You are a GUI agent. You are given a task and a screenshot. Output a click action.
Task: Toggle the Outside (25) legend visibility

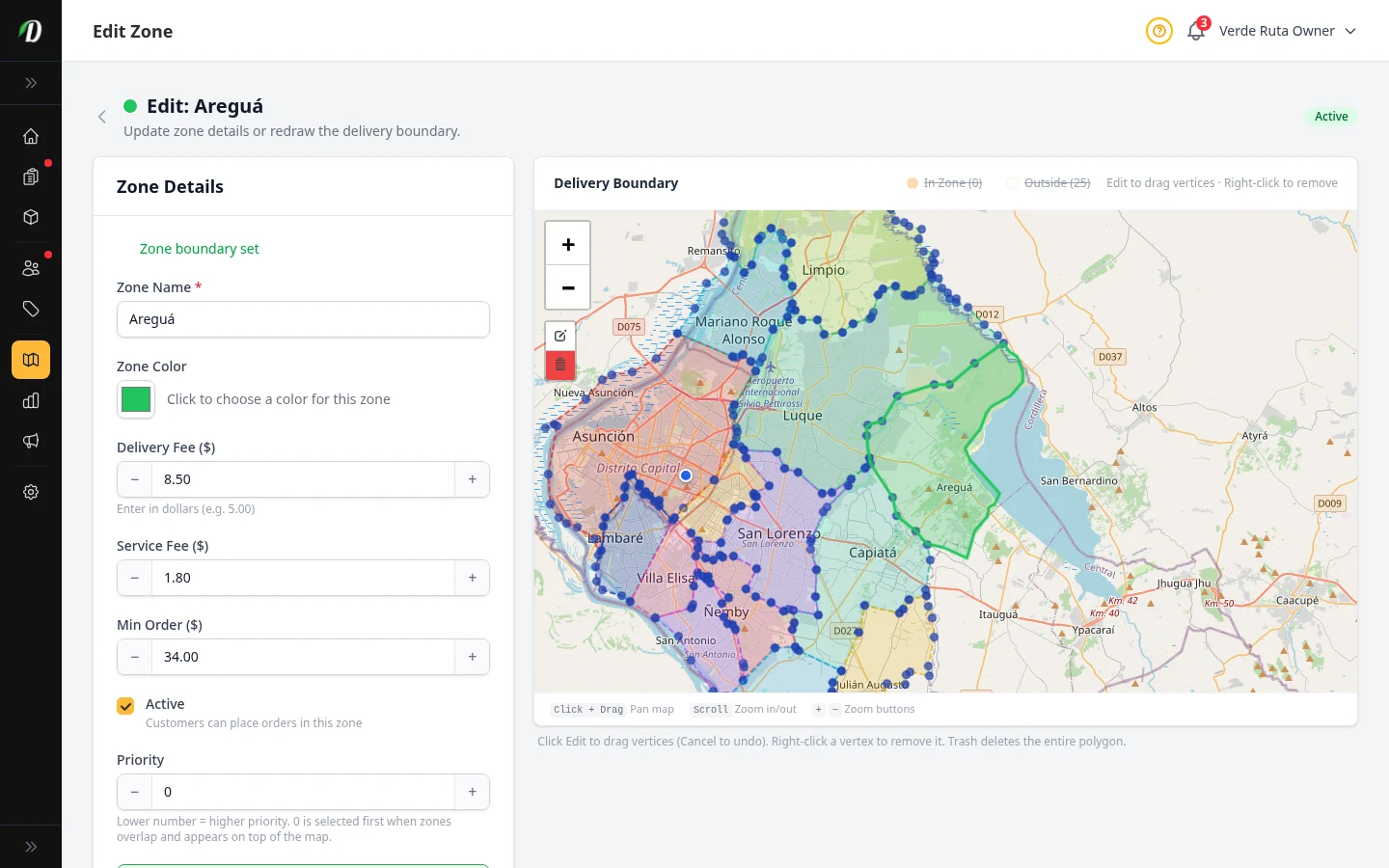tap(1049, 182)
